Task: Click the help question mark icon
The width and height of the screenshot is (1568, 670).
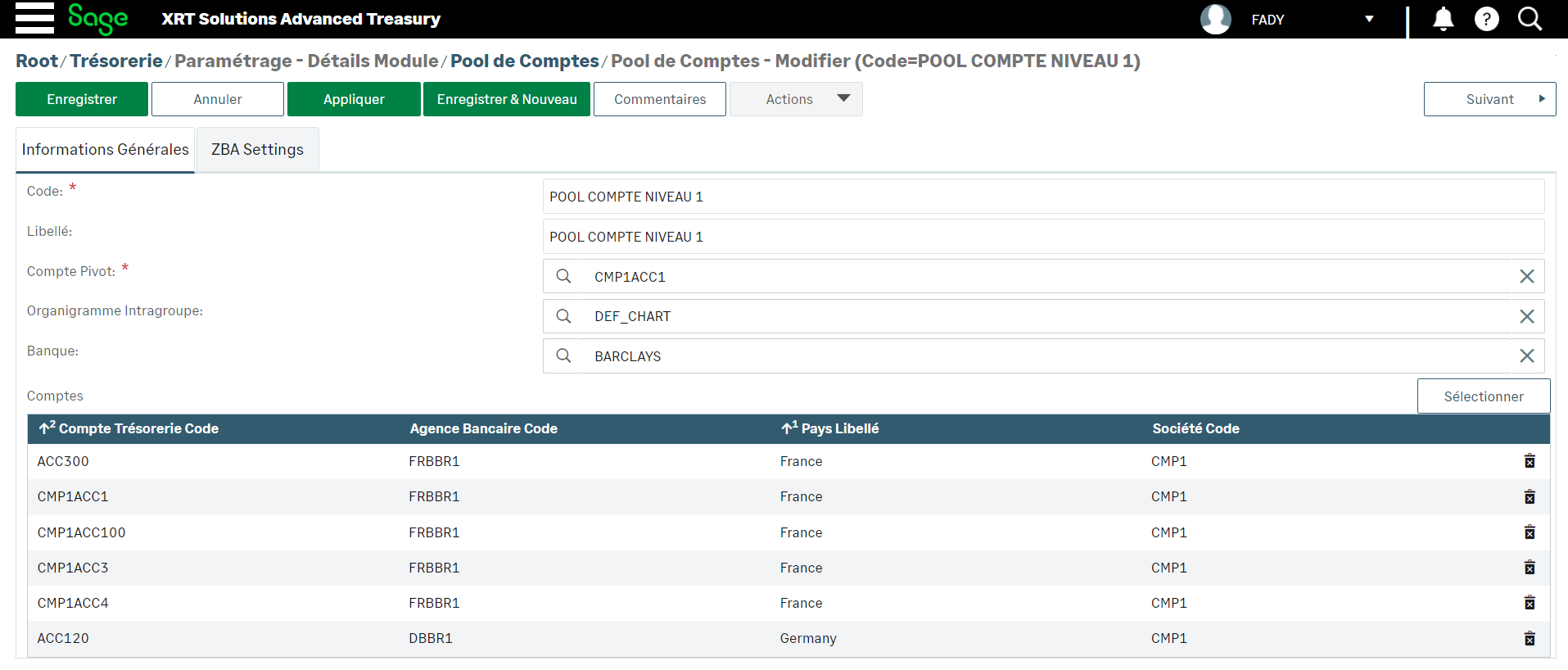Action: coord(1486,19)
